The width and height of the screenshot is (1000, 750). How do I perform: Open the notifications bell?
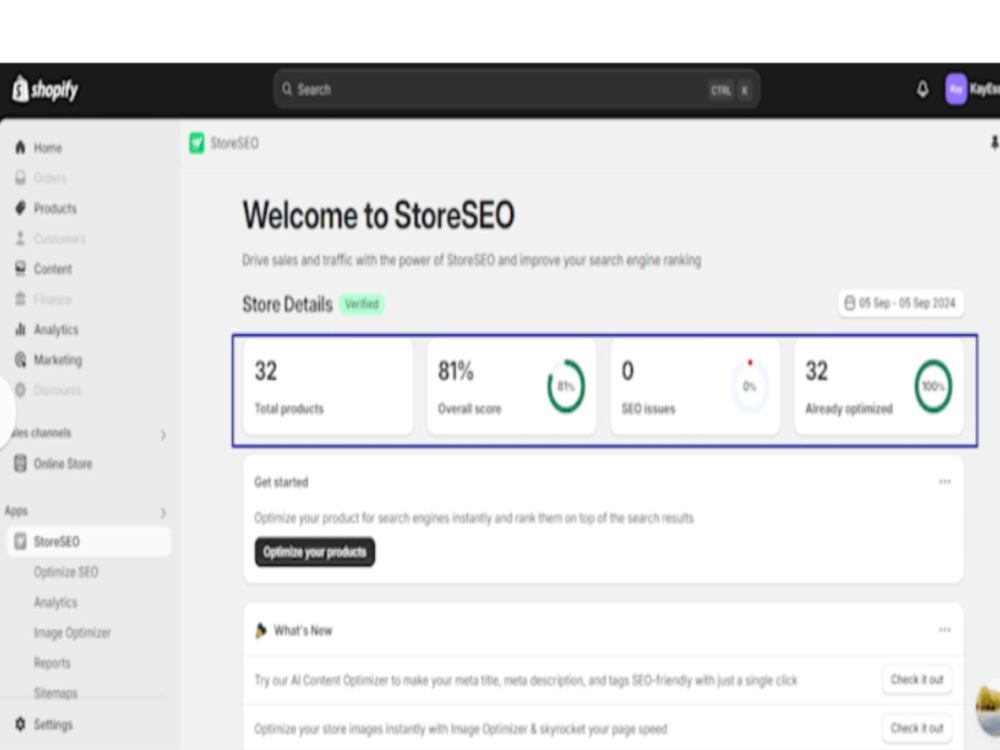pyautogui.click(x=922, y=89)
